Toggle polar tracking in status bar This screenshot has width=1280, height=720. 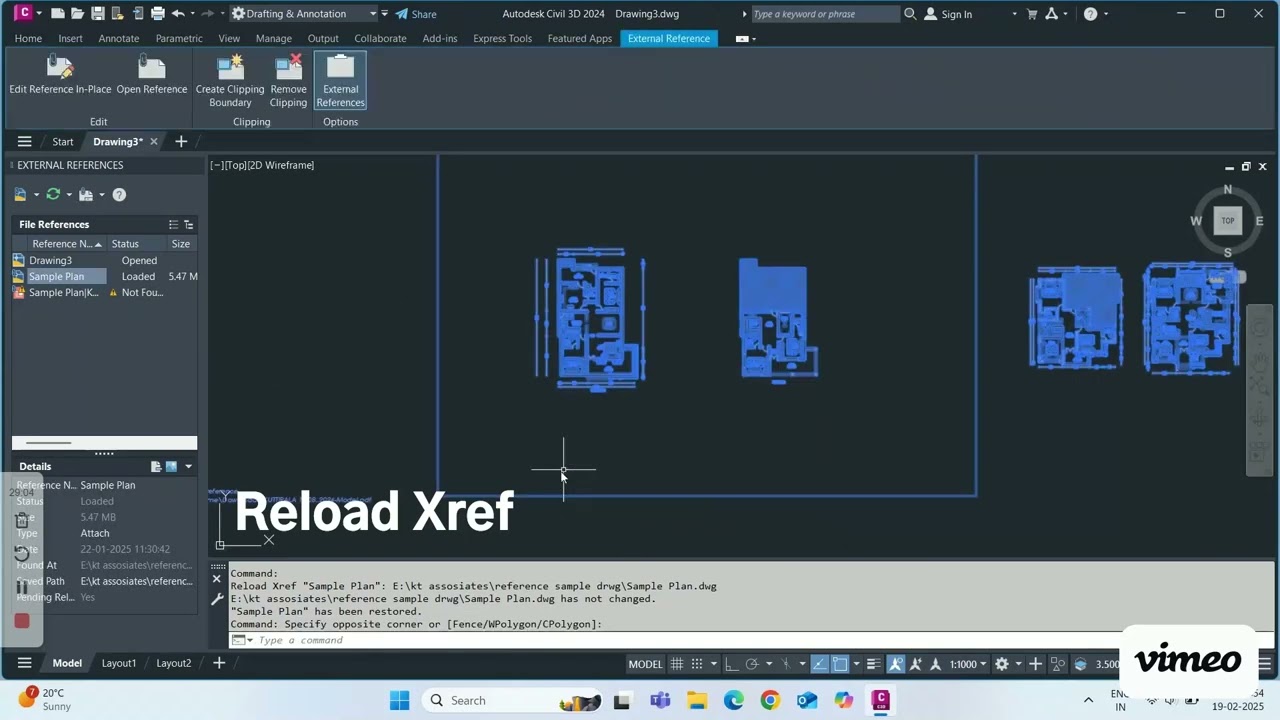click(x=752, y=664)
